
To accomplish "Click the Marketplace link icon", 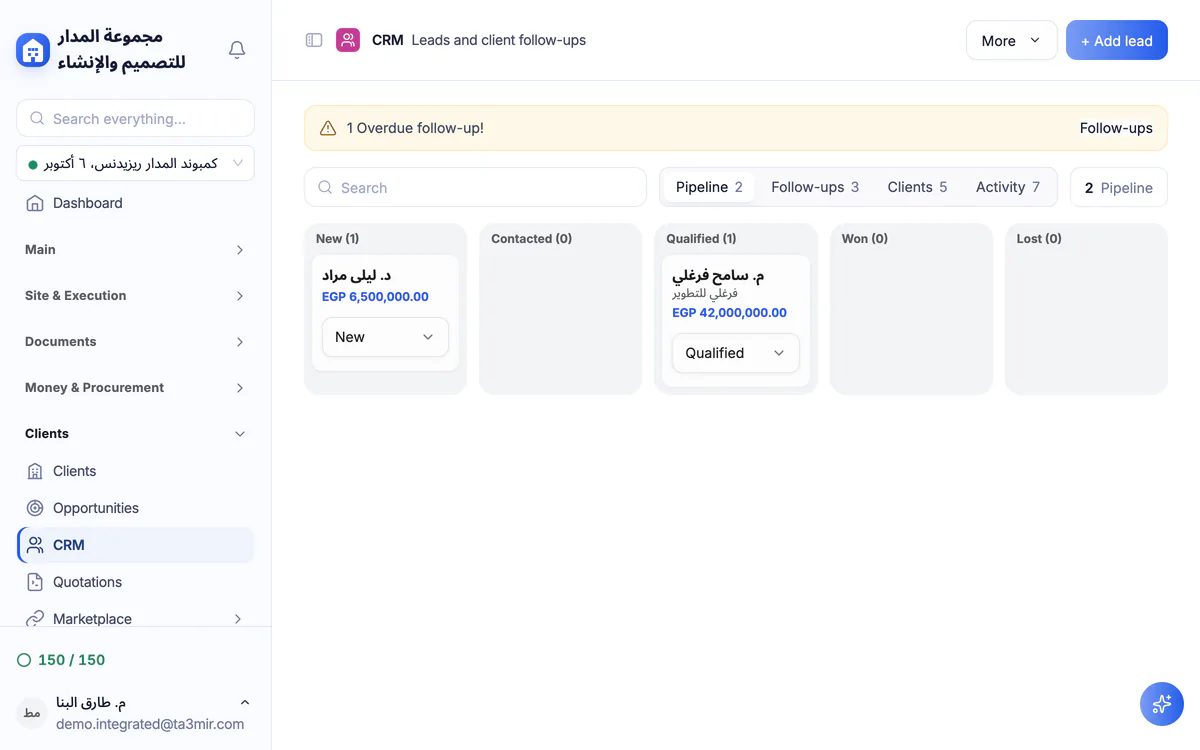I will (35, 619).
